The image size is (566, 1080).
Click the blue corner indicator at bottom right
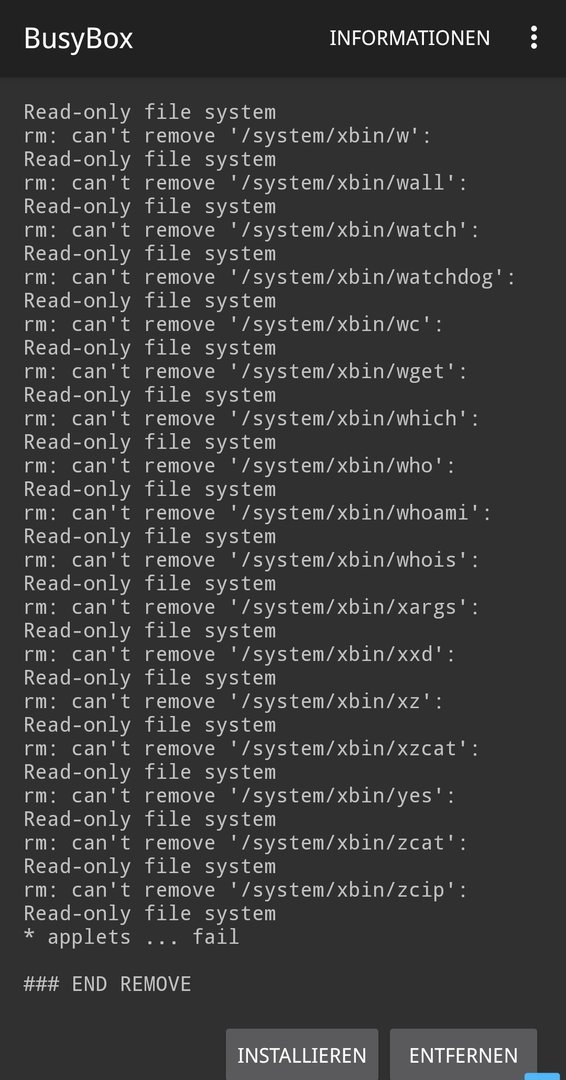[543, 1076]
